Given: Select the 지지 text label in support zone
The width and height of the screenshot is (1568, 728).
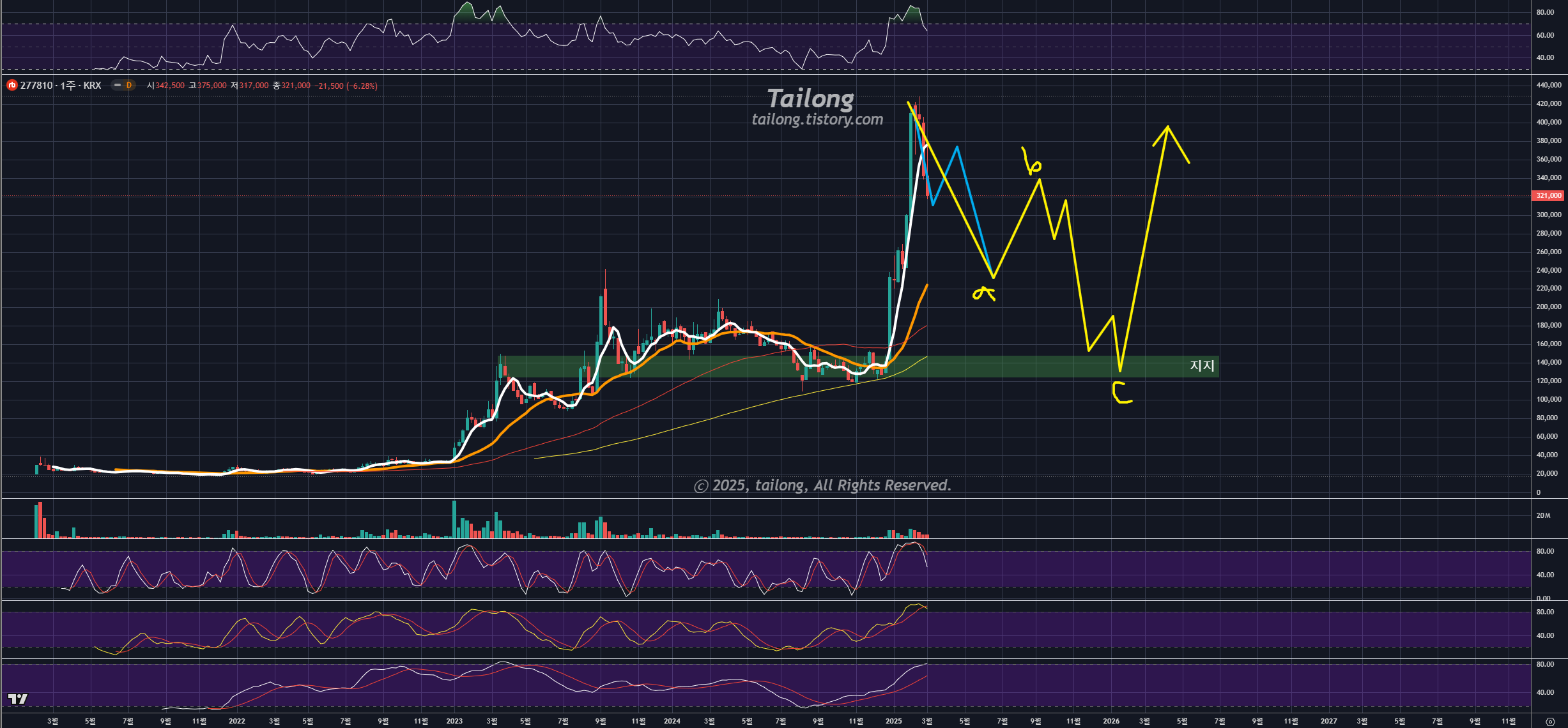Looking at the screenshot, I should pyautogui.click(x=1202, y=365).
